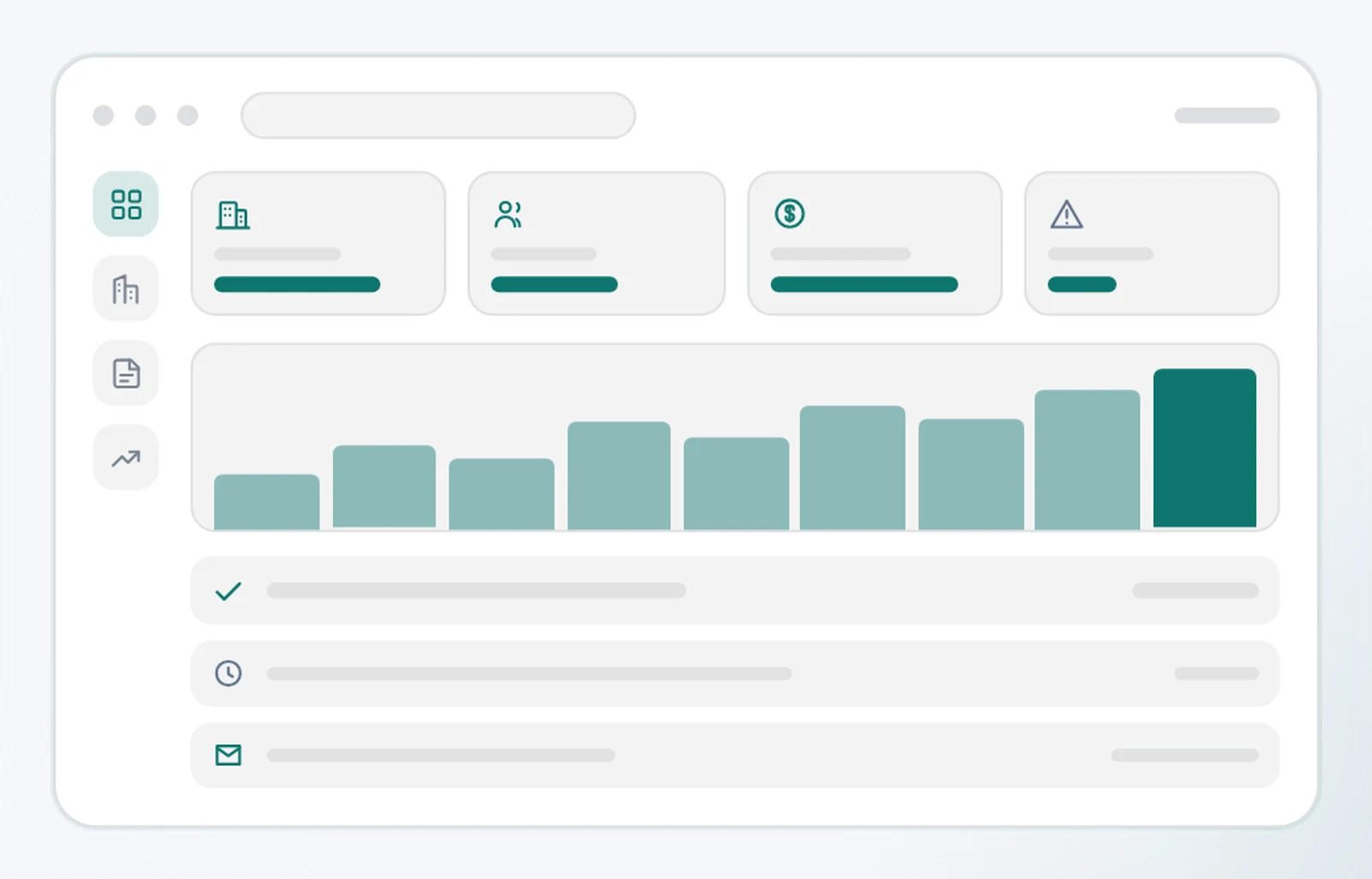Click the progress bar in the building card
The width and height of the screenshot is (1372, 879).
tap(297, 285)
